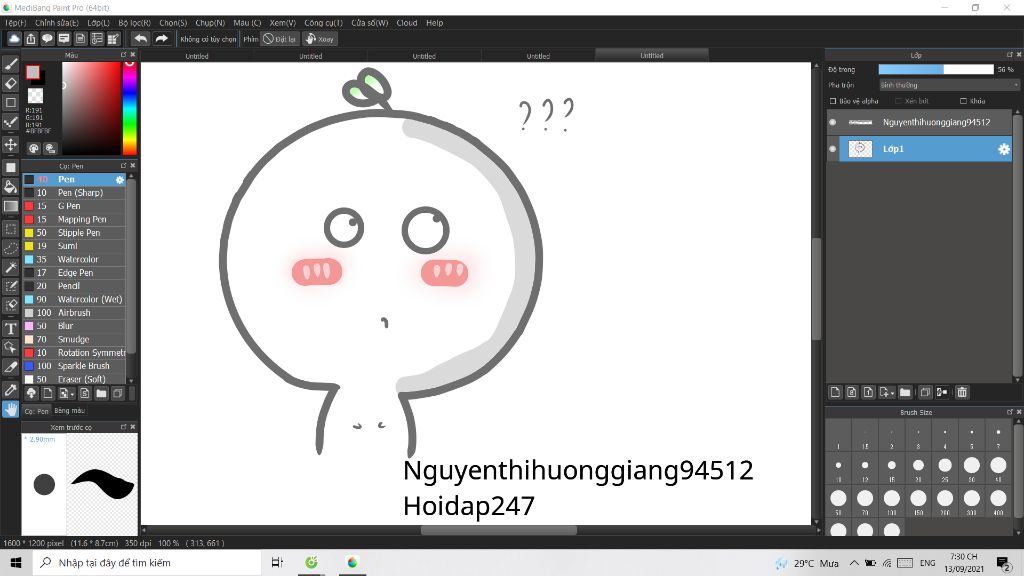This screenshot has height=576, width=1024.
Task: Click the Xoay rotate button
Action: (x=319, y=39)
